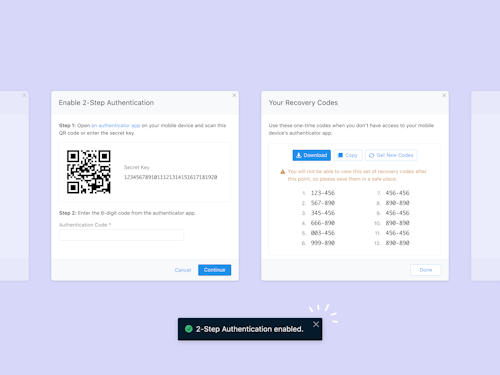
Task: Click Continue to enable 2-step authentication
Action: [x=214, y=270]
